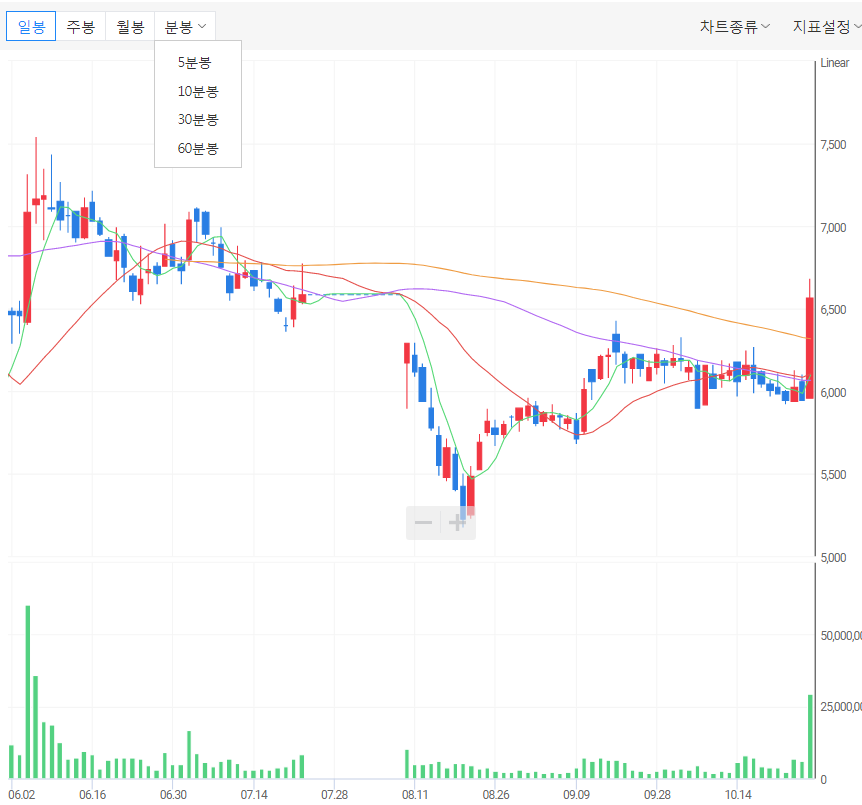
Task: Click the 06.16 date axis label
Action: coord(92,795)
